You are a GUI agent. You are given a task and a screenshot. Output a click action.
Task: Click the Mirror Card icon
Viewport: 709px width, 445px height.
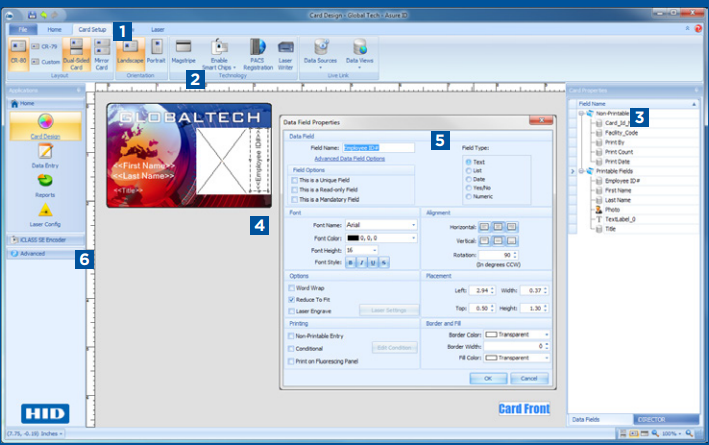[x=101, y=51]
